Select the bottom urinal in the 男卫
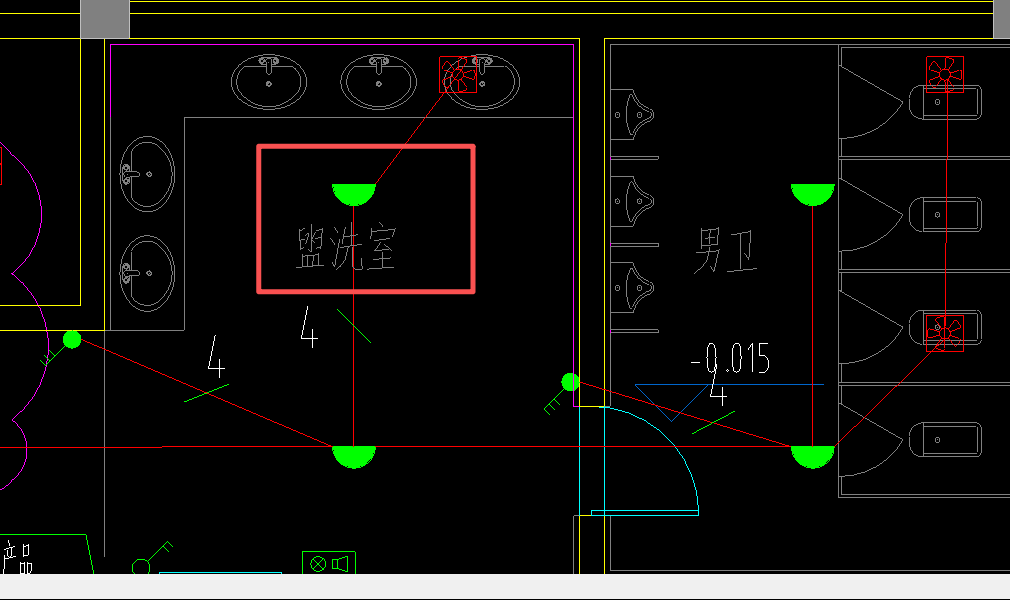Viewport: 1010px width, 600px height. [633, 287]
